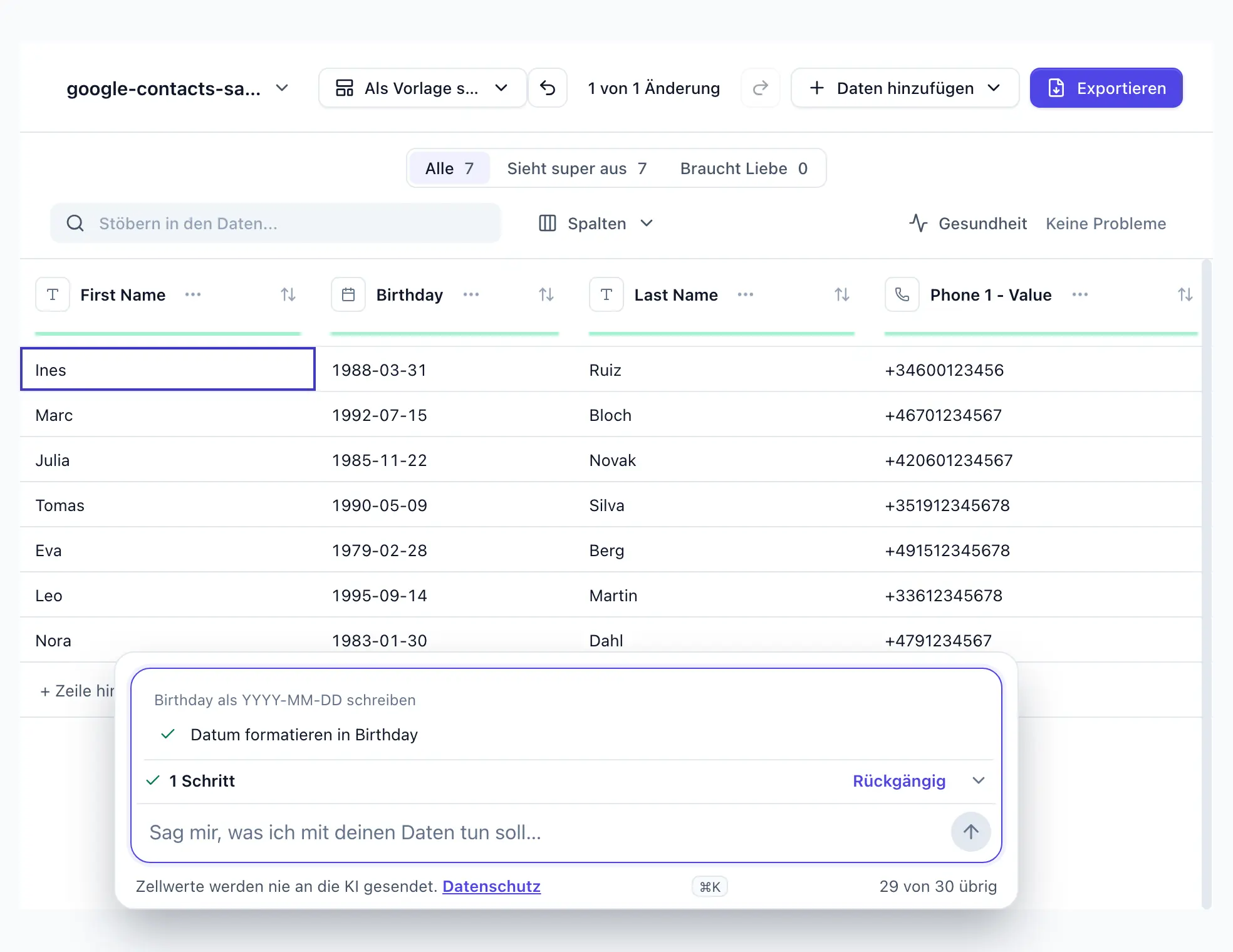Screen dimensions: 1233x952
Task: Sort the First Name column
Action: pyautogui.click(x=288, y=294)
